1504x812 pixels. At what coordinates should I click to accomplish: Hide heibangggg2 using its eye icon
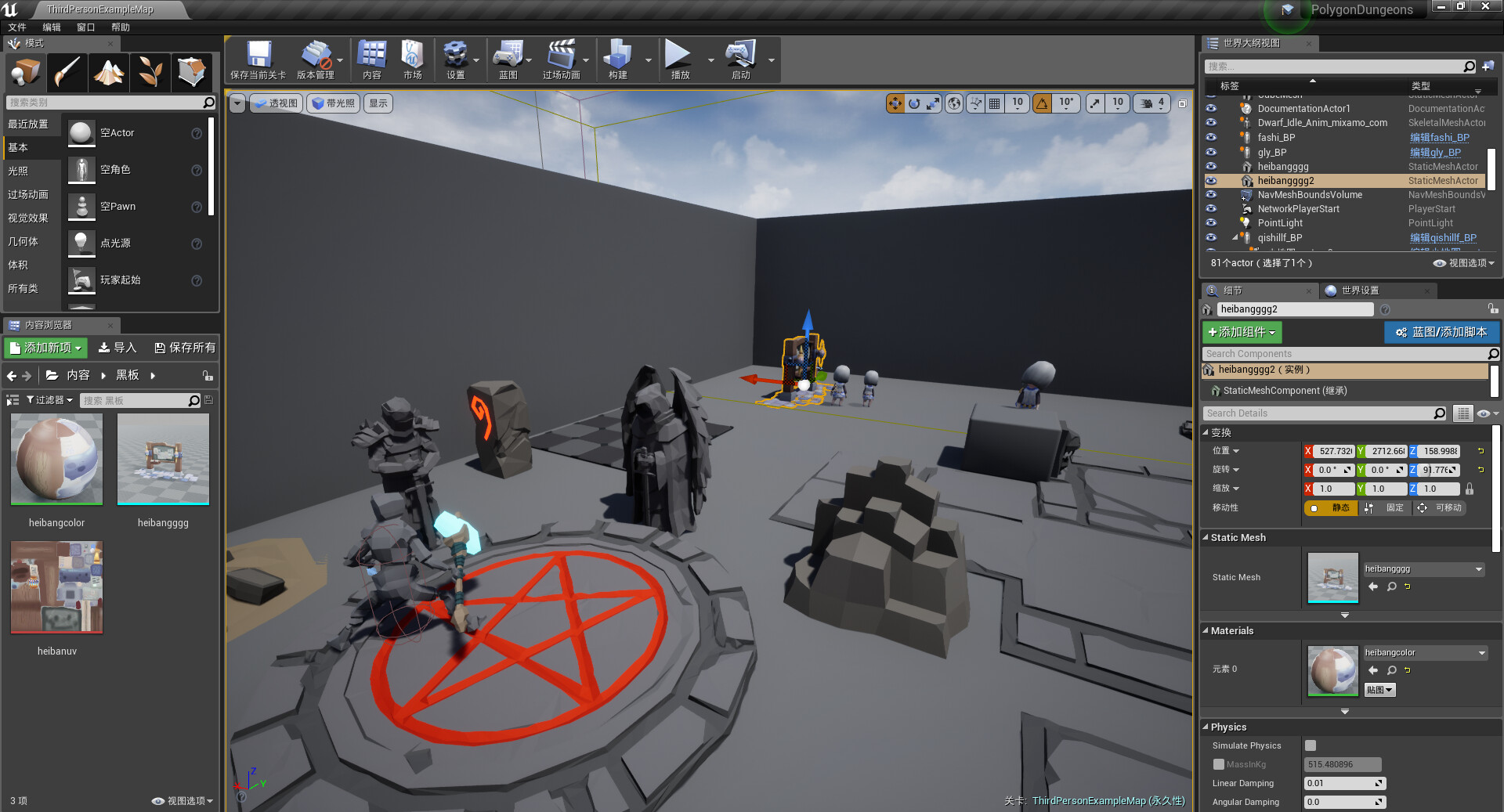(1211, 181)
